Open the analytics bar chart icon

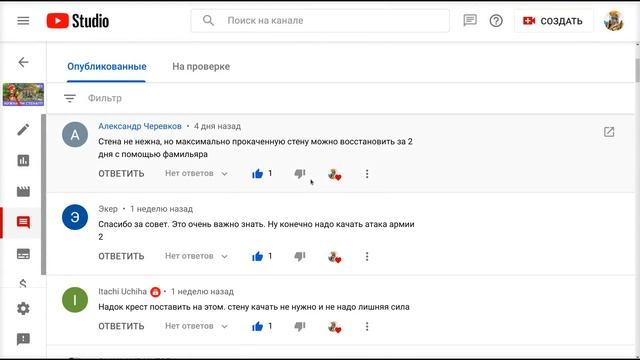click(23, 160)
